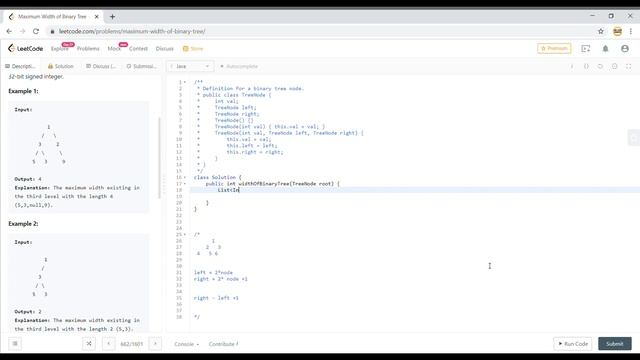
Task: Switch to the problem Discuss tab
Action: click(101, 66)
